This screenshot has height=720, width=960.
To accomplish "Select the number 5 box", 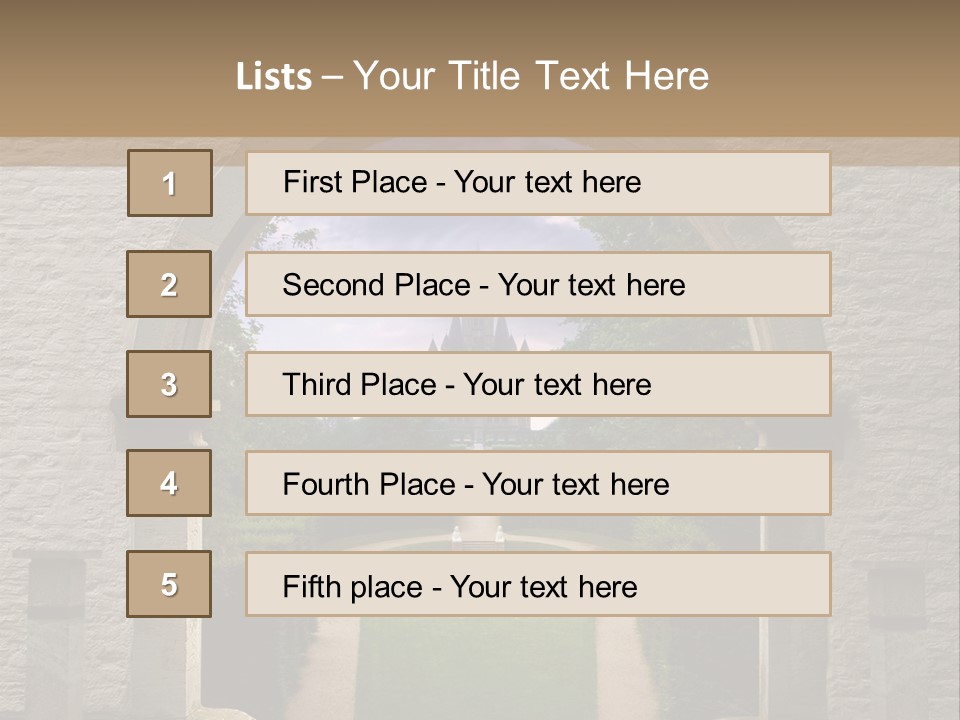I will tap(169, 584).
